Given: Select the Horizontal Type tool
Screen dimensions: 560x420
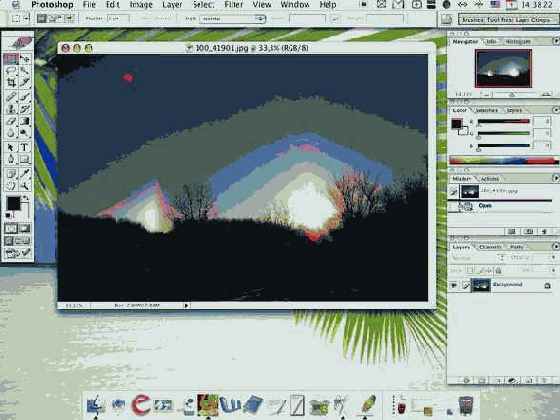Looking at the screenshot, I should point(25,147).
